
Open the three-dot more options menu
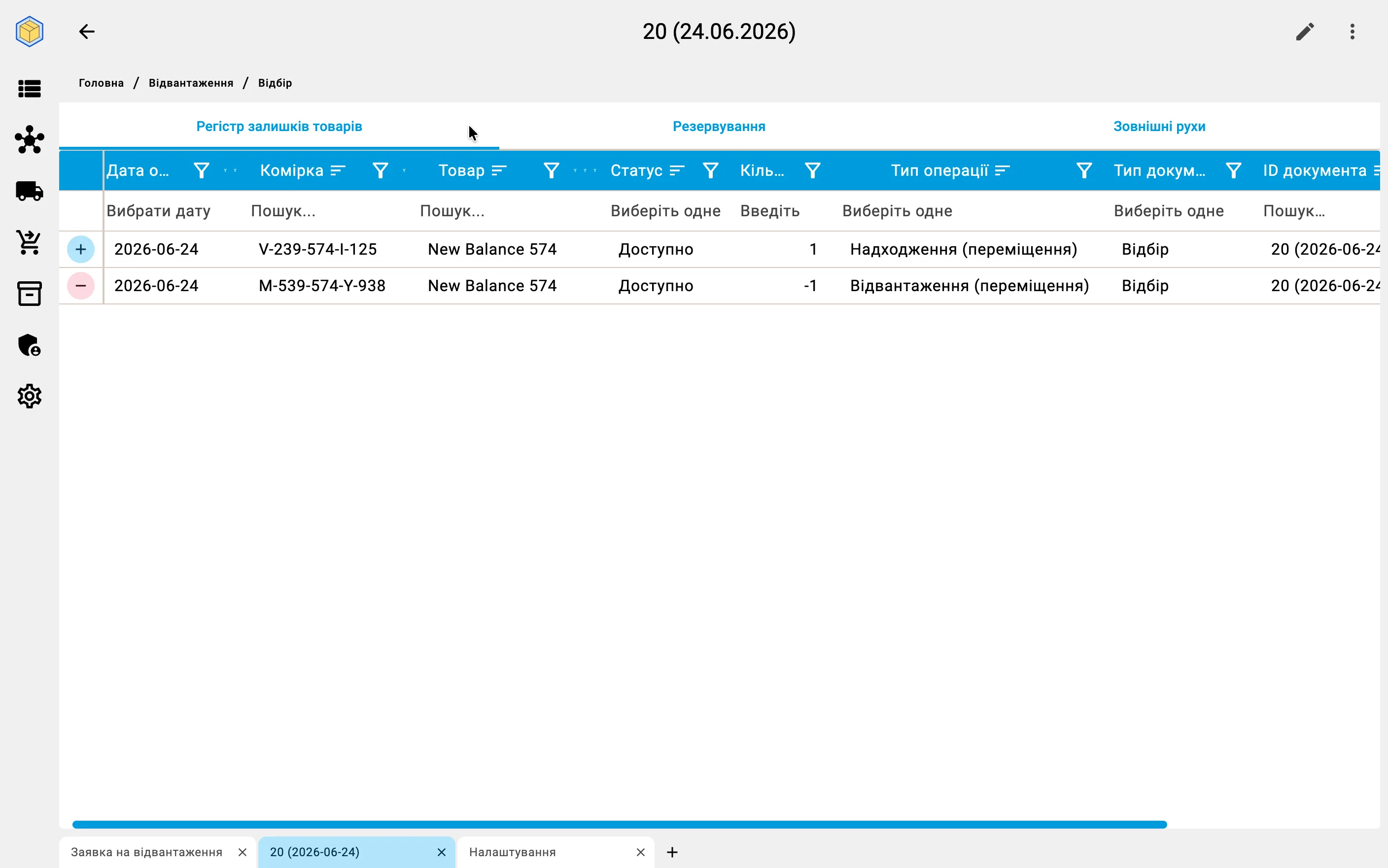(x=1353, y=32)
